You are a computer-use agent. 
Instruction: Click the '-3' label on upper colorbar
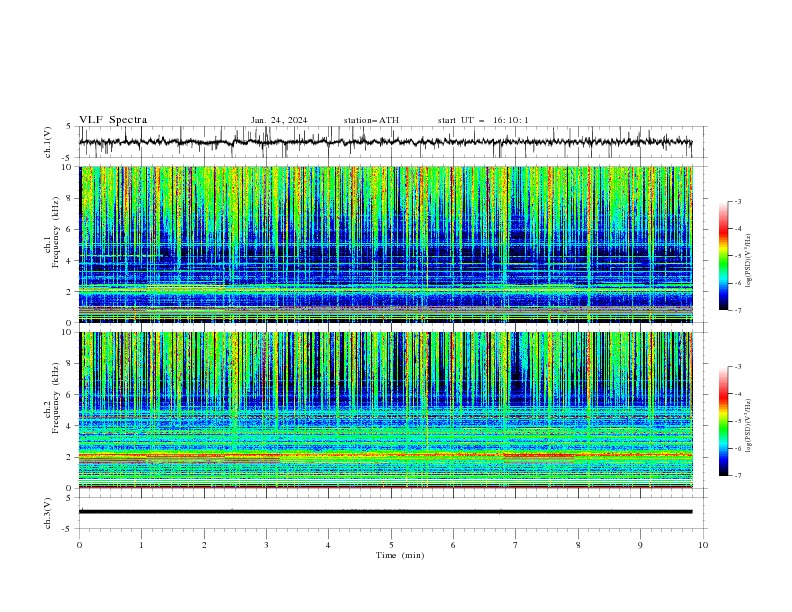point(738,201)
